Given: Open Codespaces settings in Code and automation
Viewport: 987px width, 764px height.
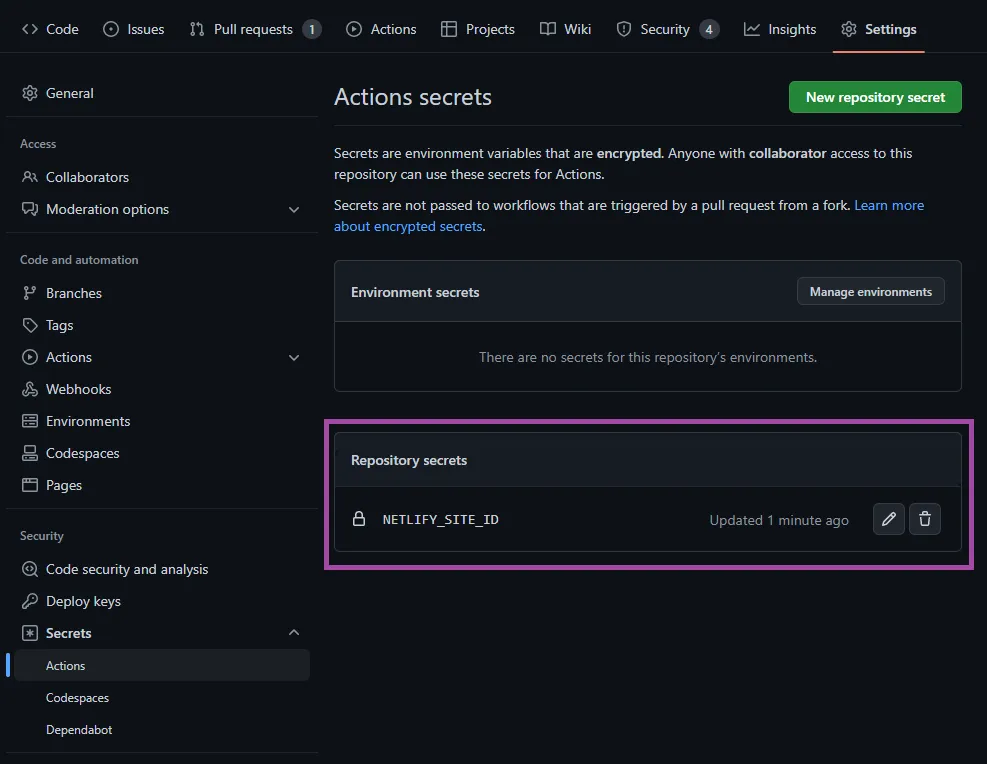Looking at the screenshot, I should point(82,453).
